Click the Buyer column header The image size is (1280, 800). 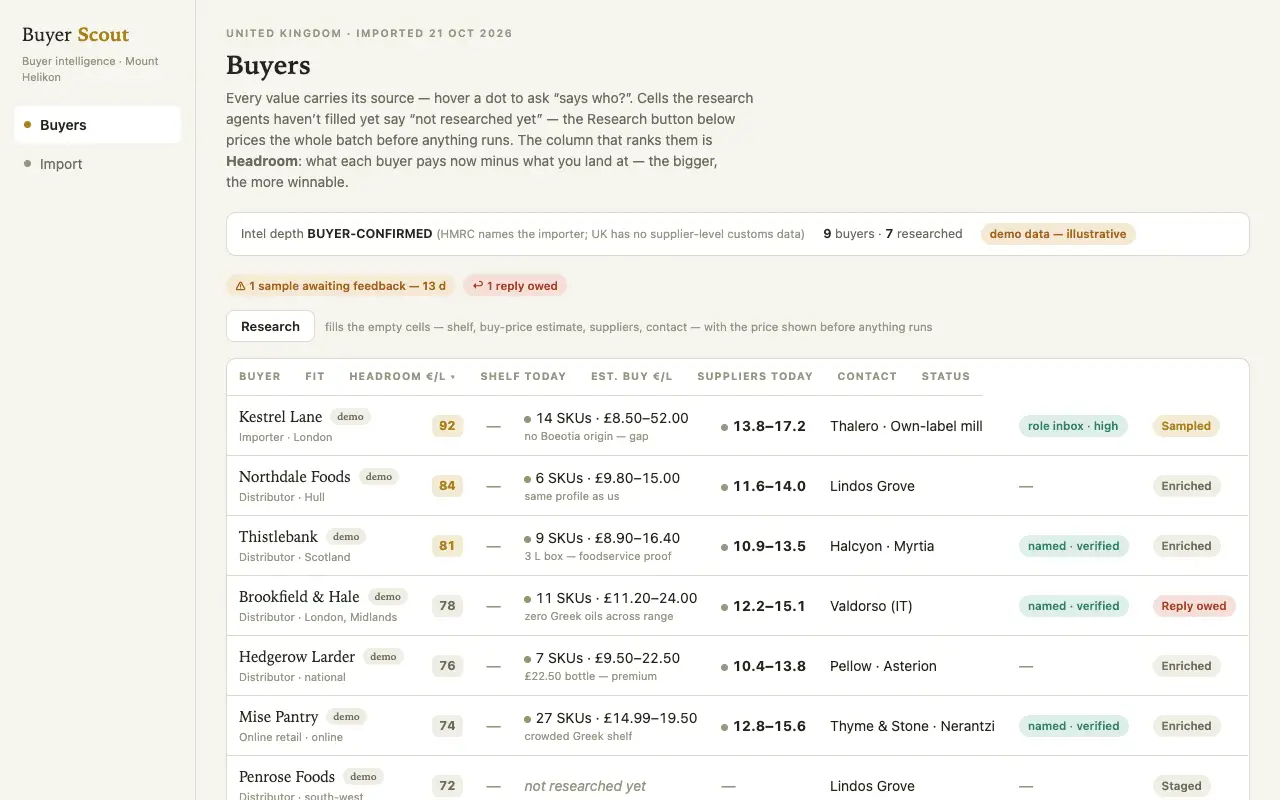[x=260, y=376]
